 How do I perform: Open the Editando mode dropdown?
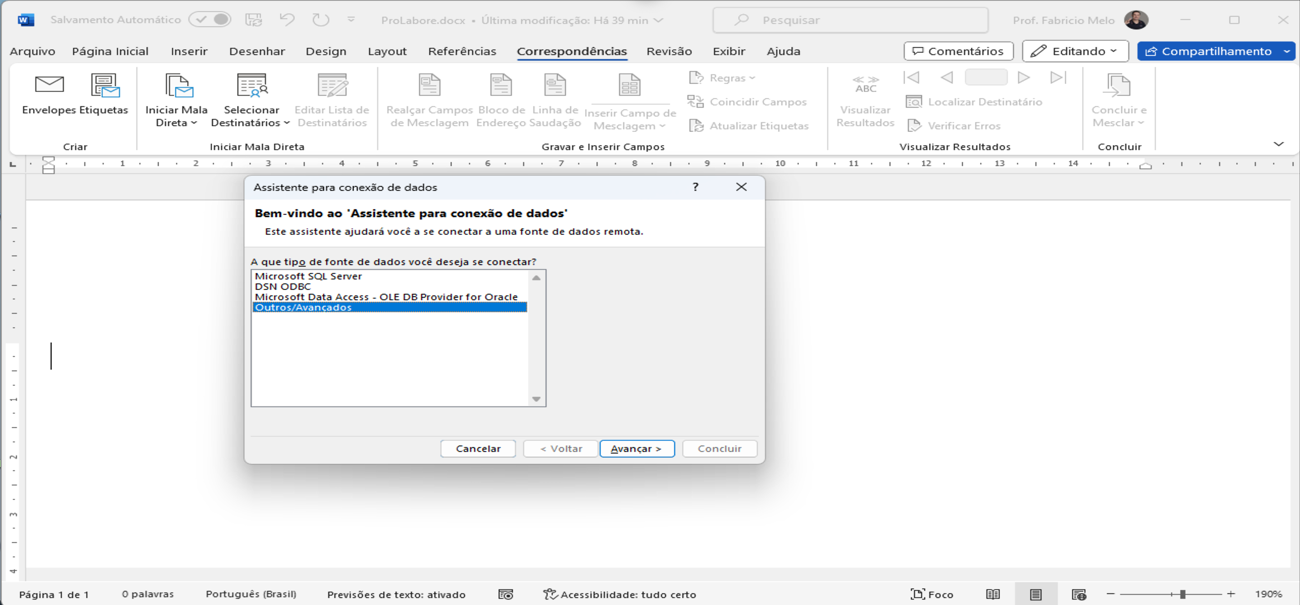tap(1075, 51)
